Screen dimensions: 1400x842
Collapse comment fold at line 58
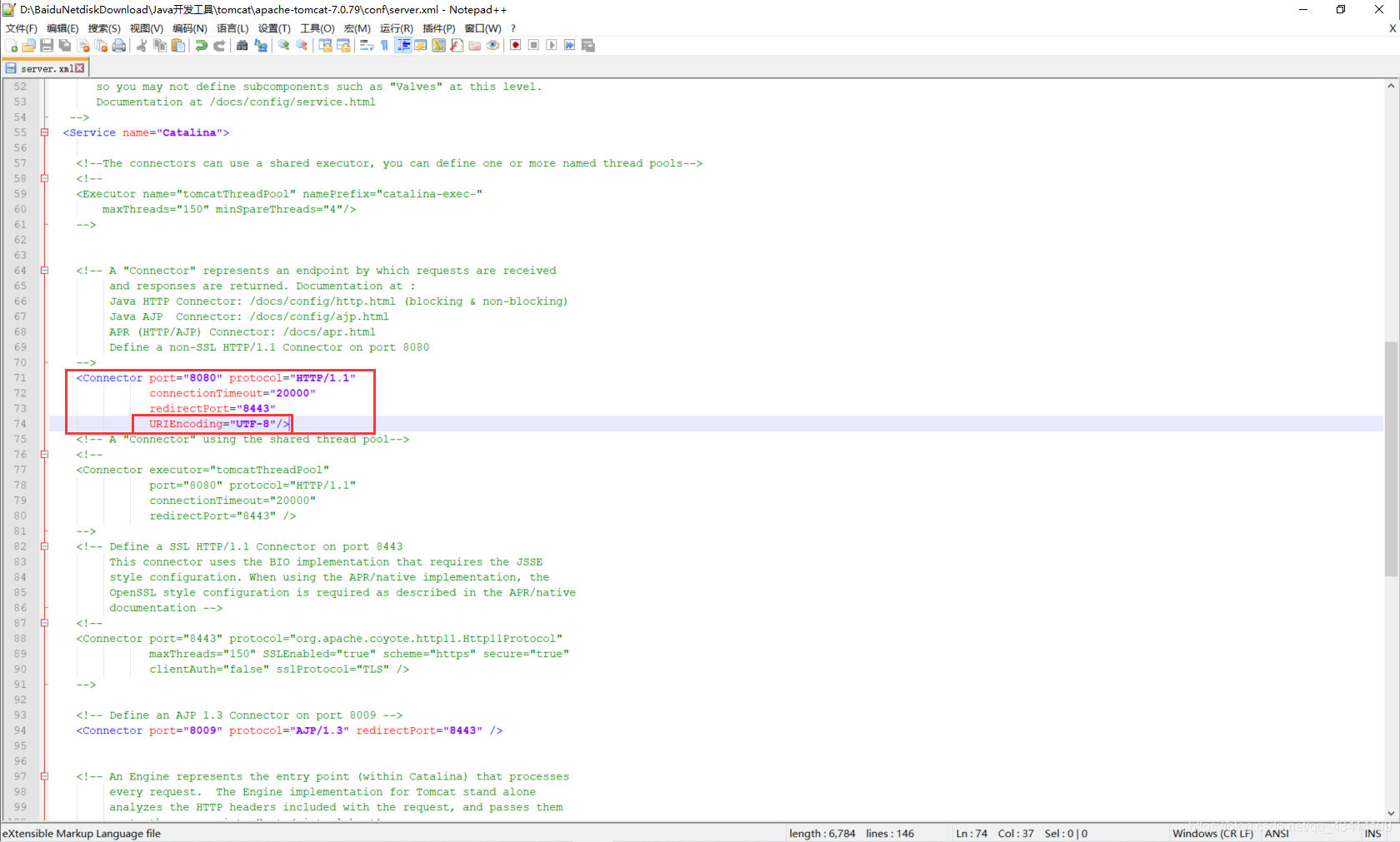tap(45, 178)
